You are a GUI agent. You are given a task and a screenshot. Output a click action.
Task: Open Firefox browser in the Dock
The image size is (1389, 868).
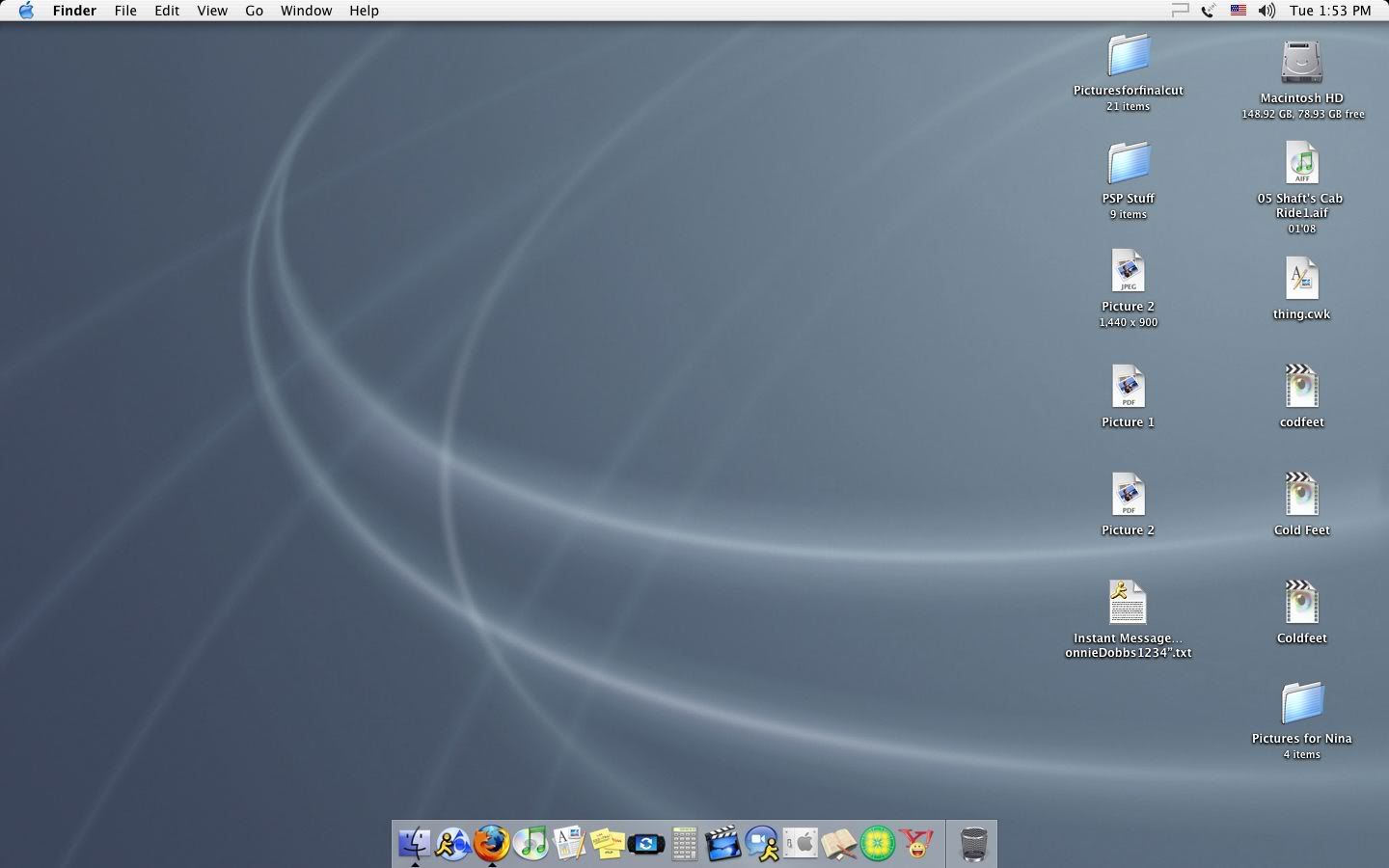pos(492,844)
